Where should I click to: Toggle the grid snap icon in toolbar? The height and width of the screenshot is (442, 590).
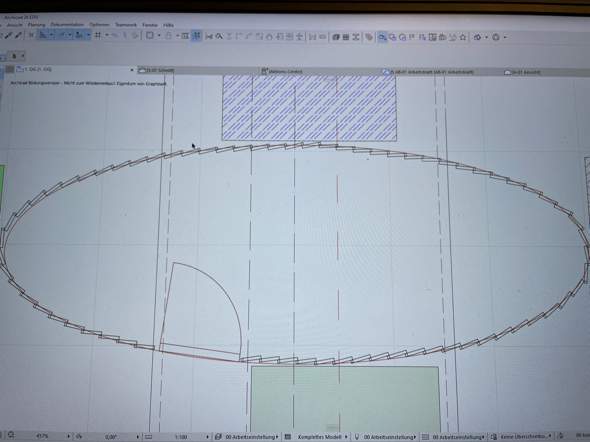[x=98, y=36]
